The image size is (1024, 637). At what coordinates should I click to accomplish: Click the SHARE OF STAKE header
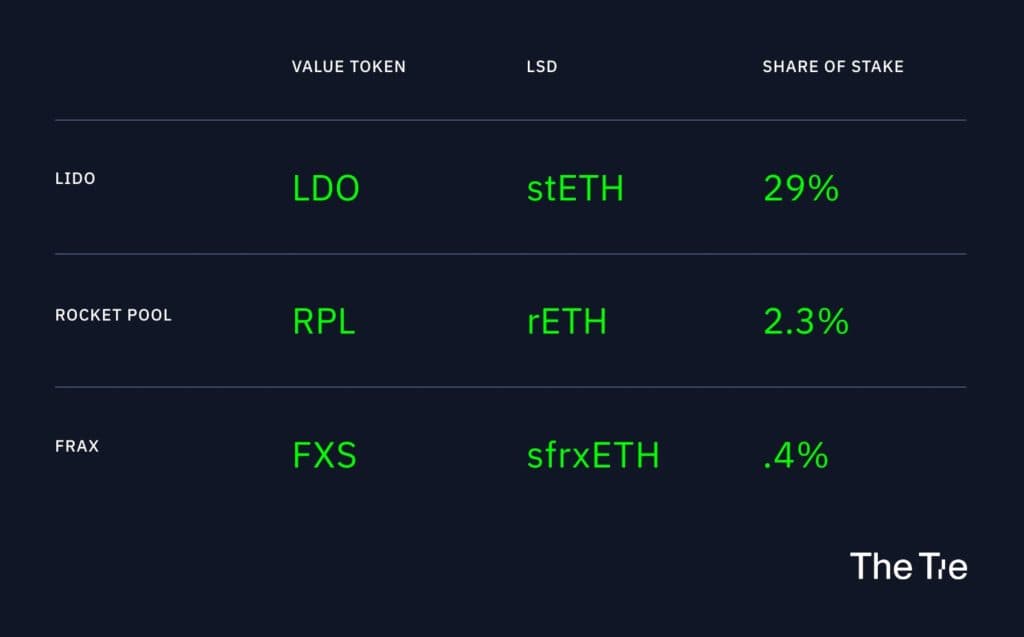coord(833,67)
